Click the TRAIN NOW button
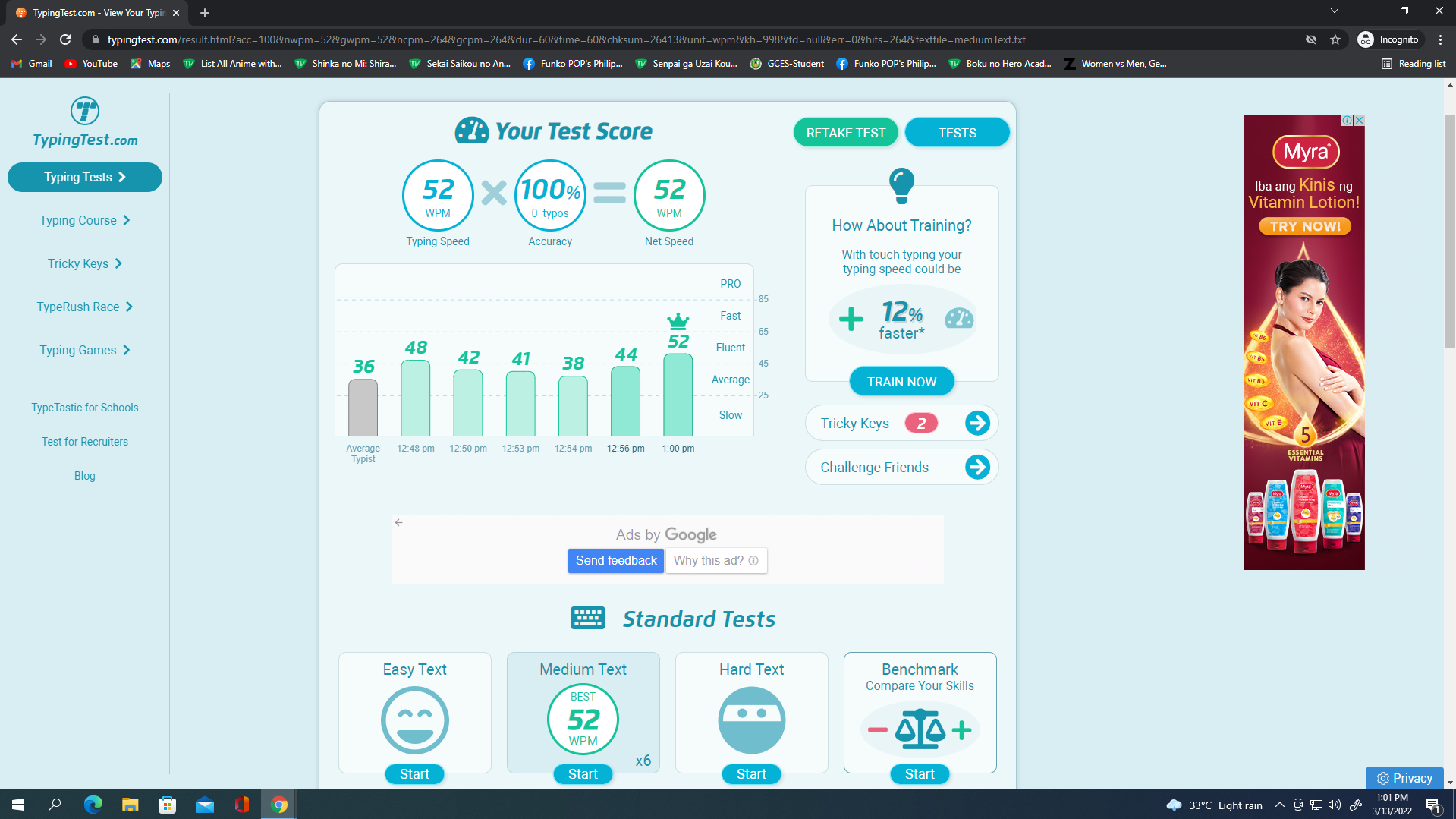The width and height of the screenshot is (1456, 819). (901, 382)
